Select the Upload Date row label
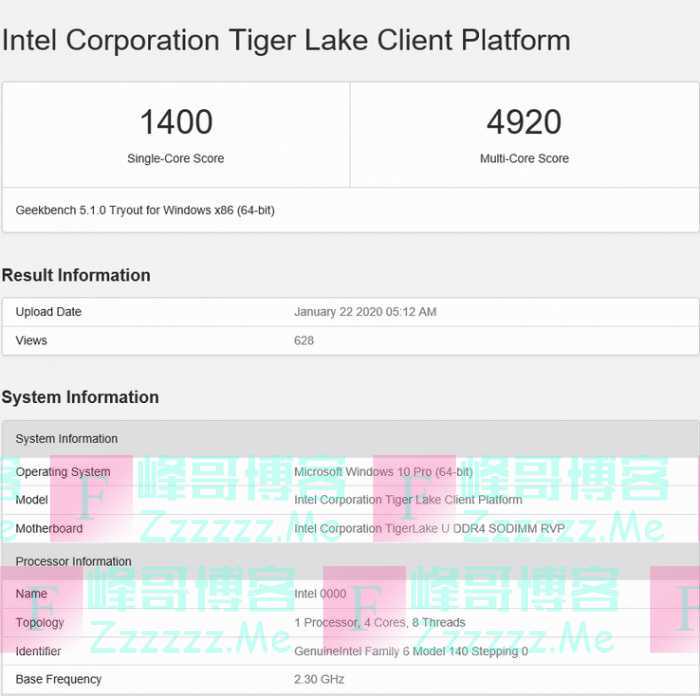The image size is (700, 696). [49, 312]
